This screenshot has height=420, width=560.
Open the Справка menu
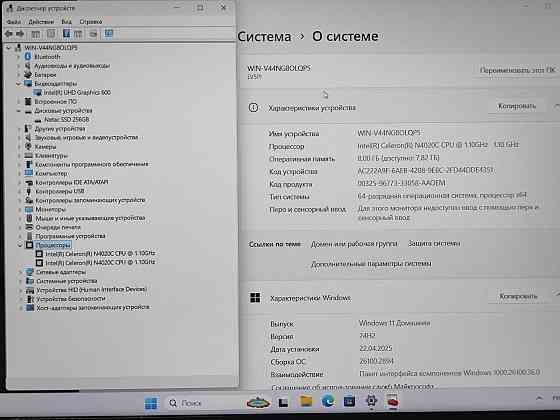91,22
